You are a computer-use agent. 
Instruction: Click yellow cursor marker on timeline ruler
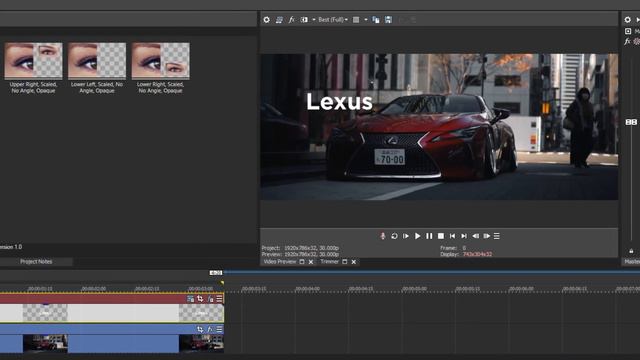(222, 282)
